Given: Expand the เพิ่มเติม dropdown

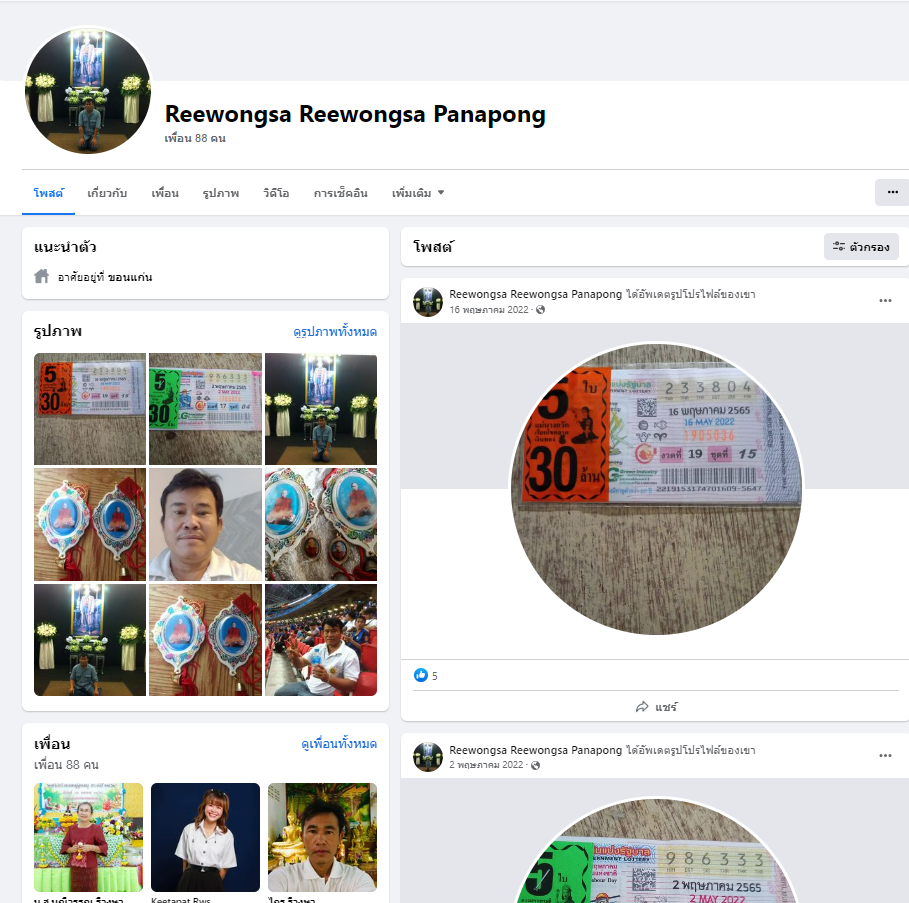Looking at the screenshot, I should [x=417, y=193].
